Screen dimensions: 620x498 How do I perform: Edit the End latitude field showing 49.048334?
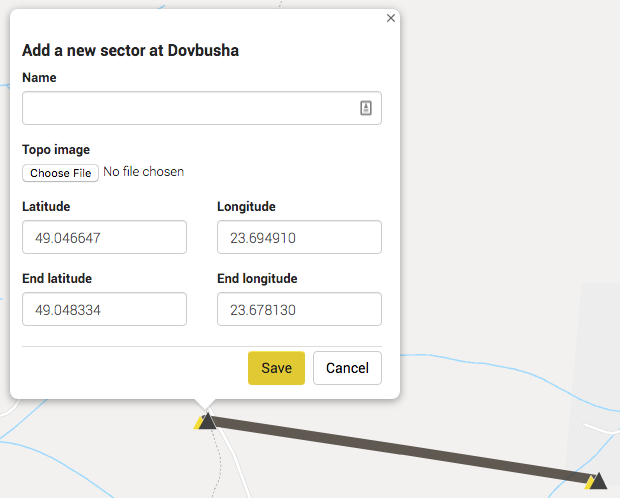click(104, 310)
